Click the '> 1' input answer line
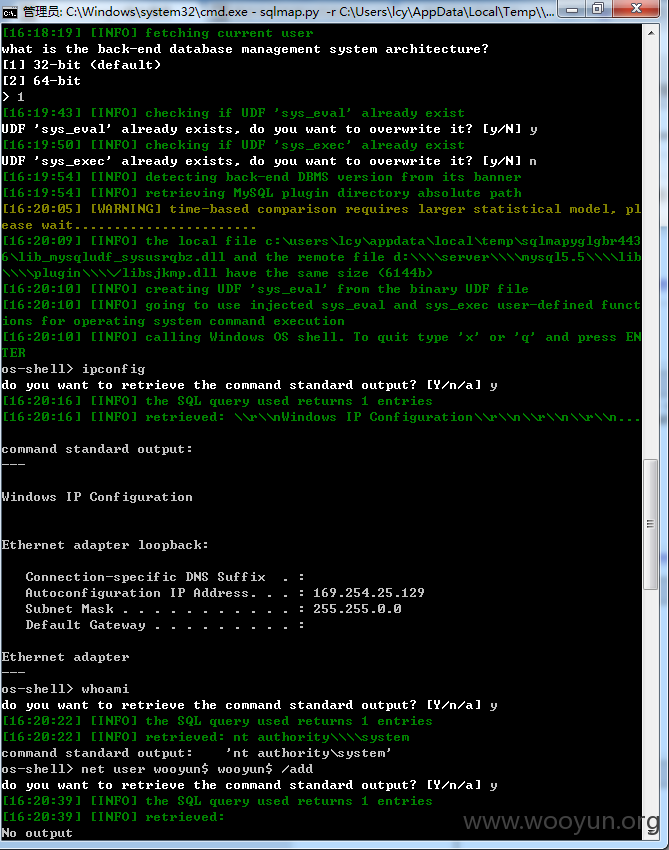 (13, 97)
